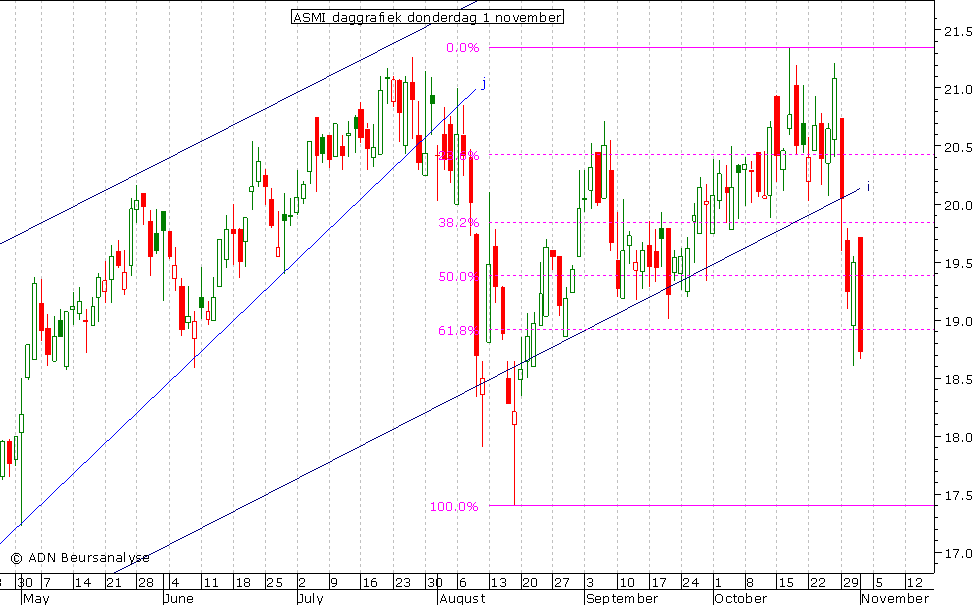This screenshot has height=605, width=975.
Task: Select the 0.0% Fibonacci level label
Action: click(x=463, y=48)
